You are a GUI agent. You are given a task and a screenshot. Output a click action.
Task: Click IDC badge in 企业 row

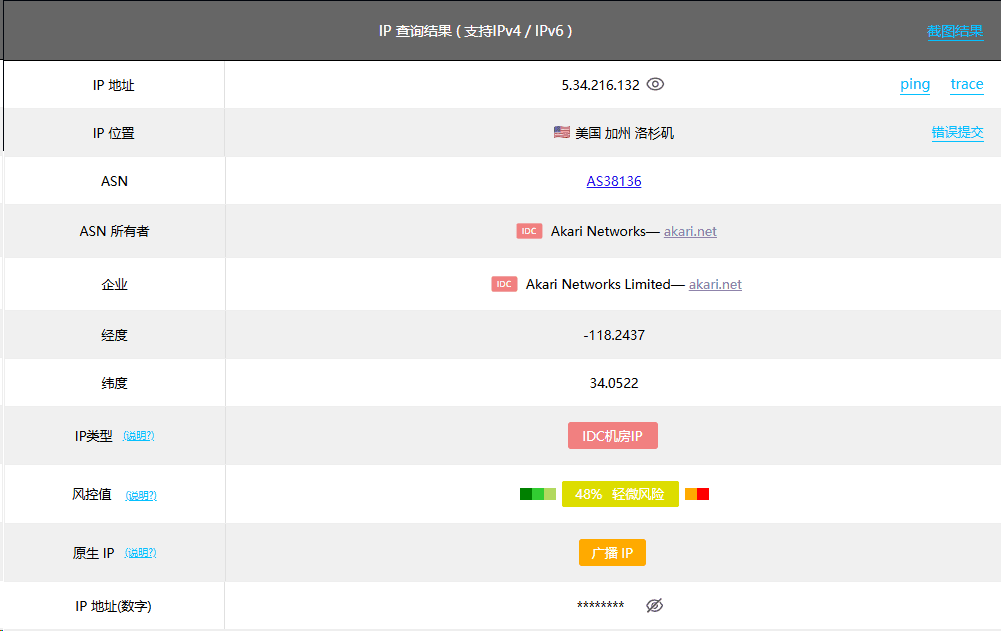(x=504, y=284)
